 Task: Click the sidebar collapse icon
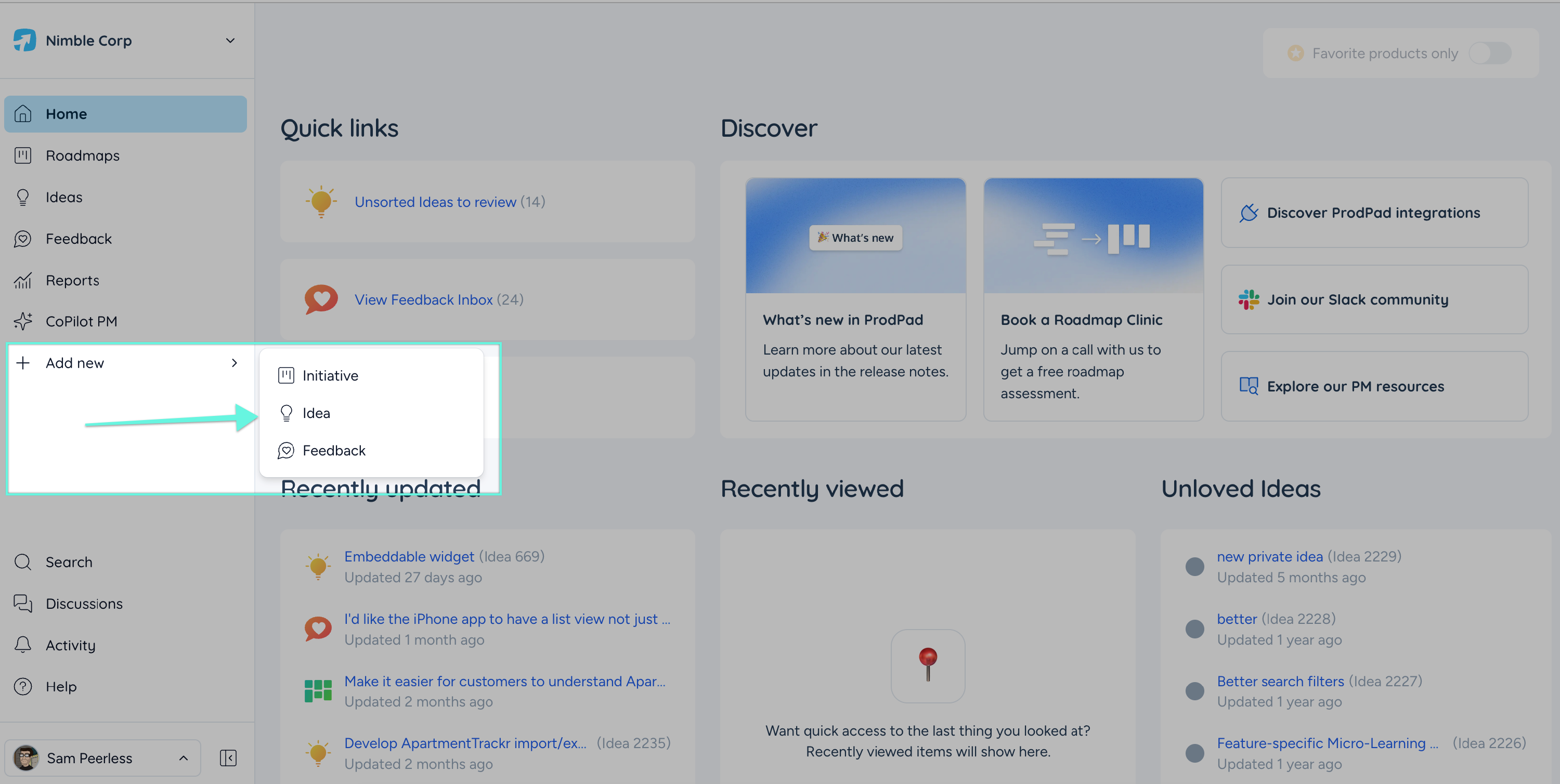228,757
